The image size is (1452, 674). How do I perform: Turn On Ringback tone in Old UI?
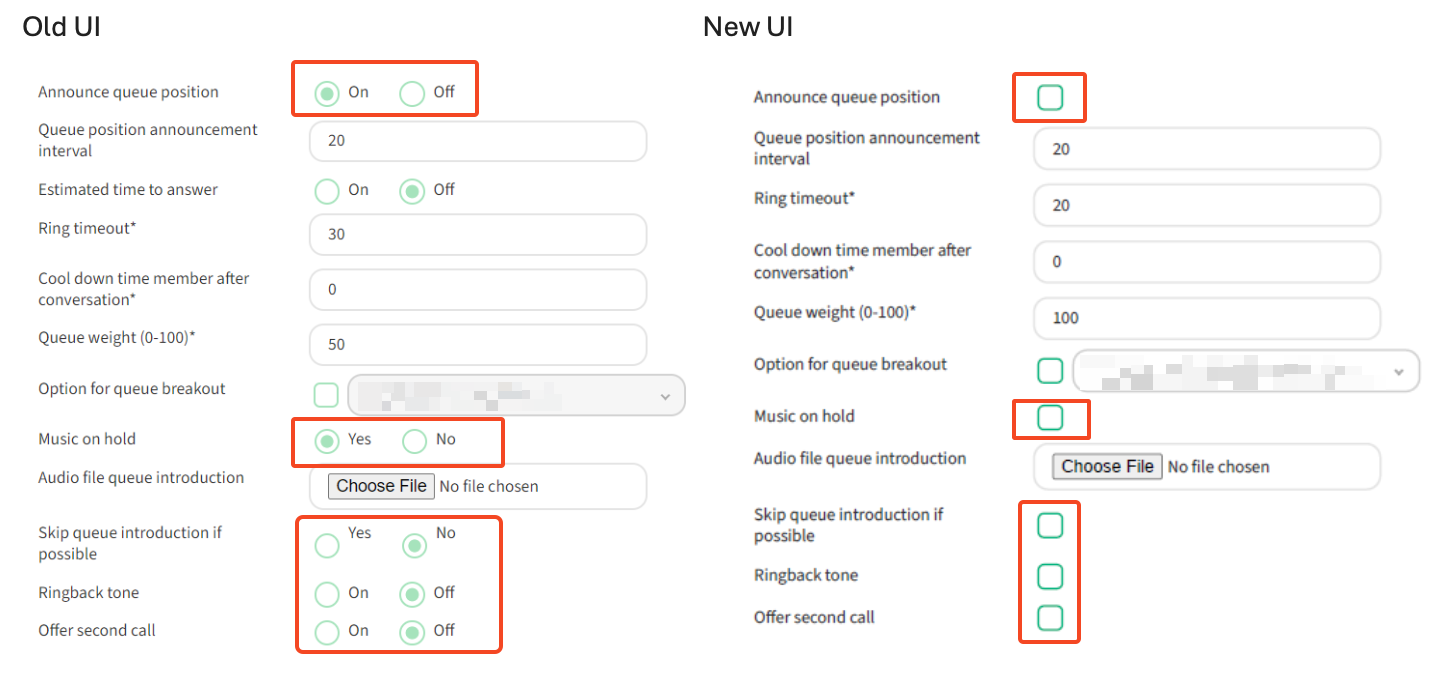327,594
